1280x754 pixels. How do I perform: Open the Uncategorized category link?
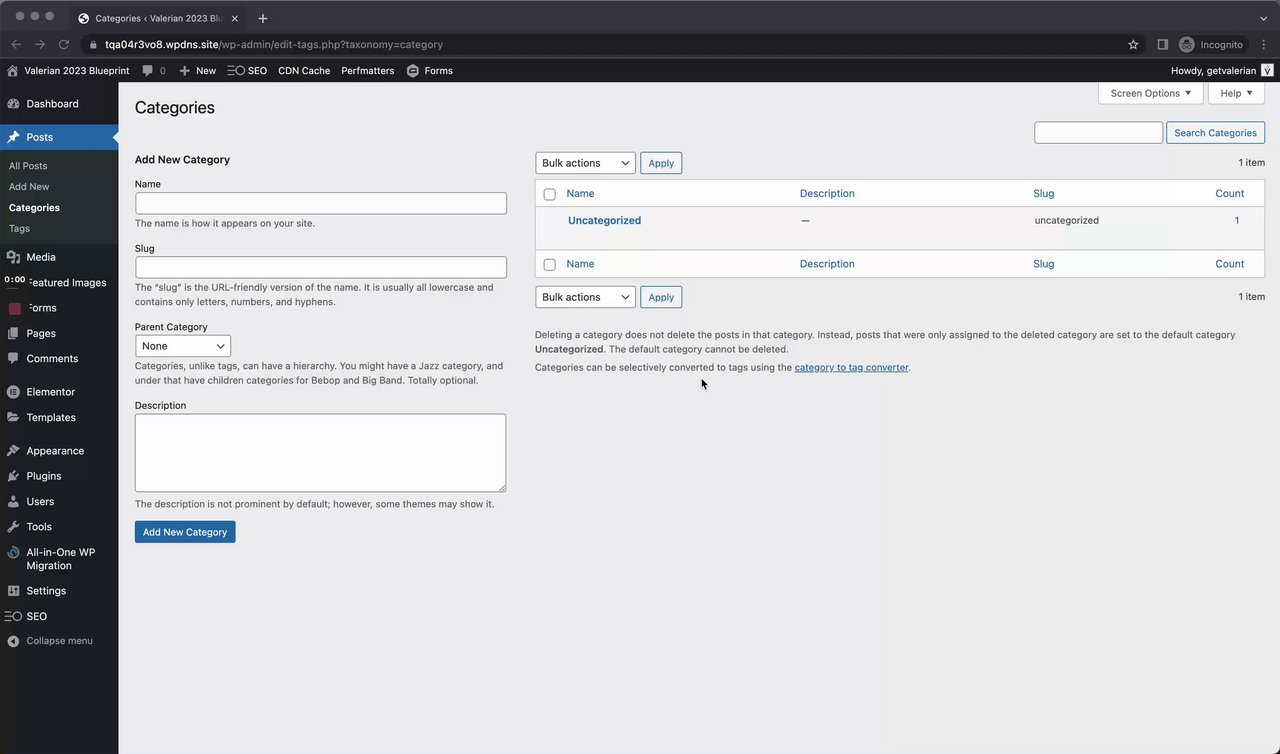(x=604, y=220)
